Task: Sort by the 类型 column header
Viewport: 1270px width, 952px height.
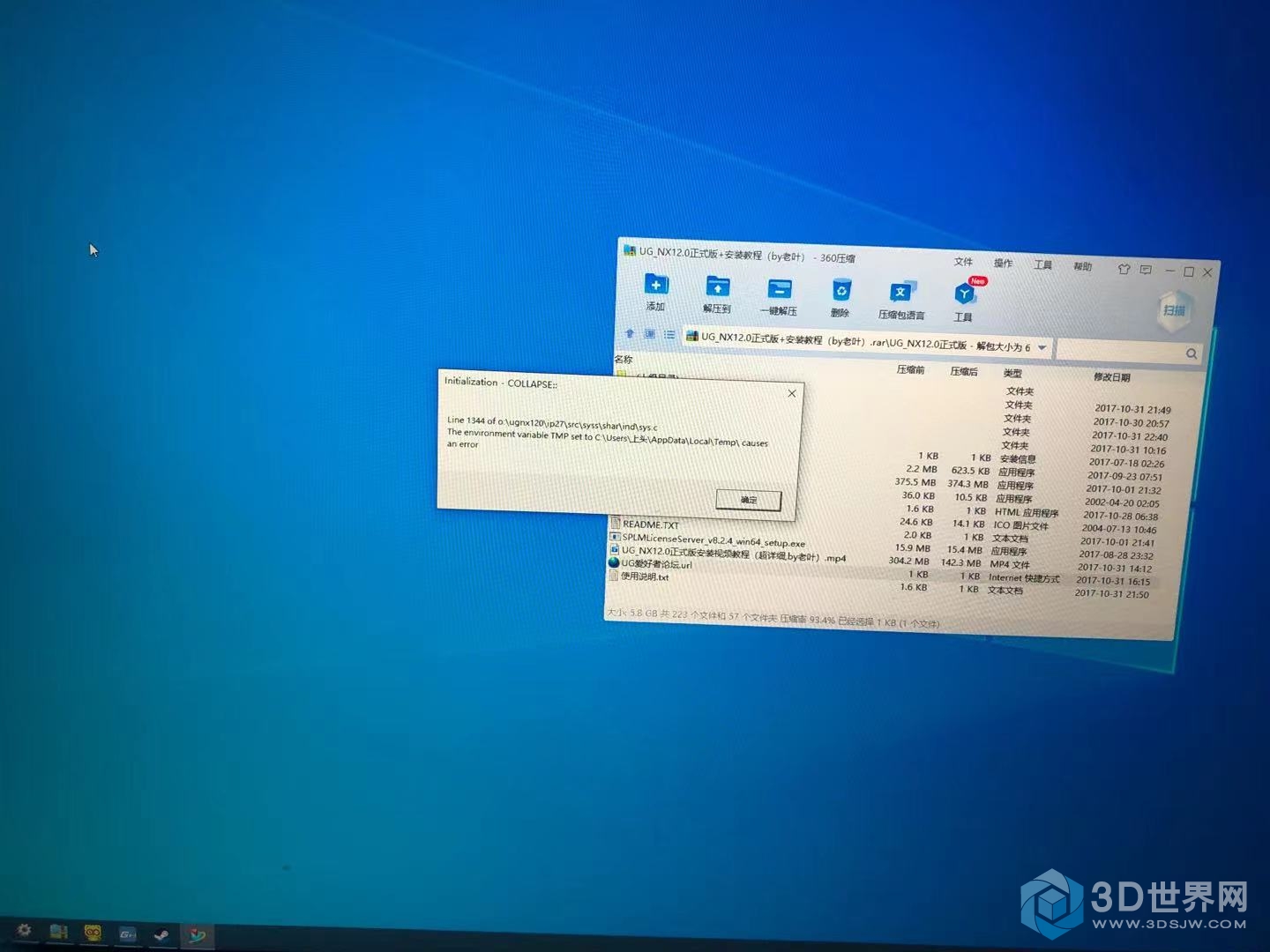Action: [x=1012, y=374]
